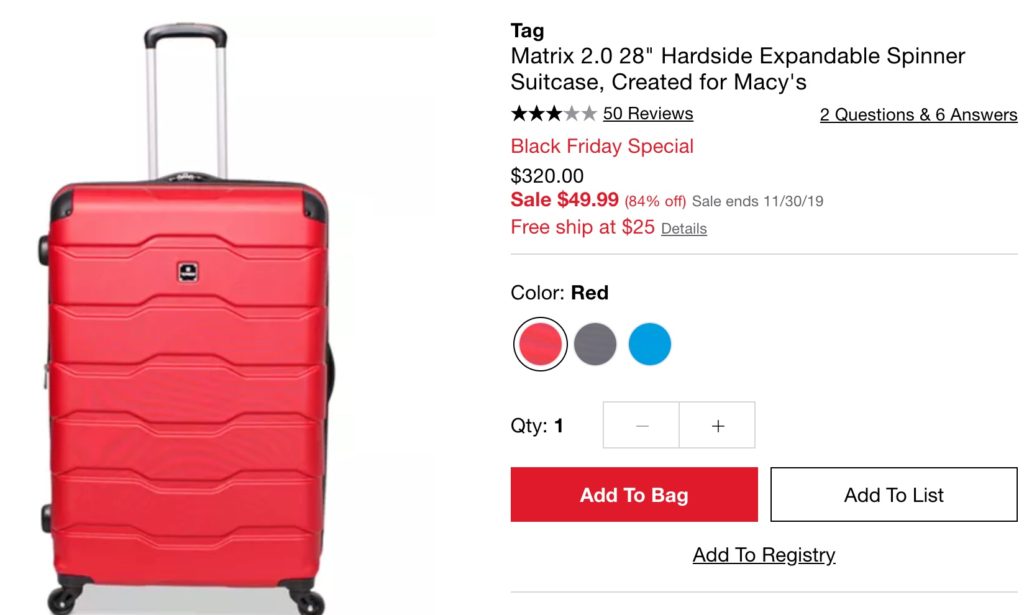Click the star rating icons

tap(554, 114)
